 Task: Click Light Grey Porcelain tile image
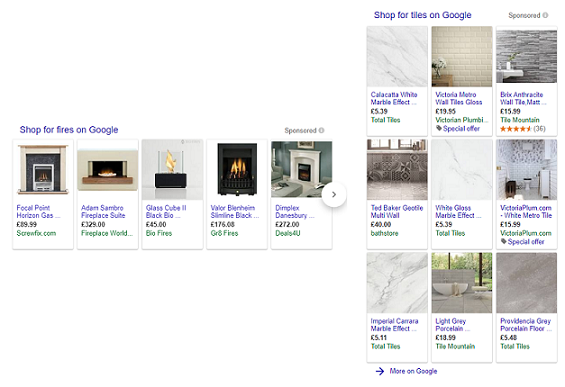coord(462,283)
